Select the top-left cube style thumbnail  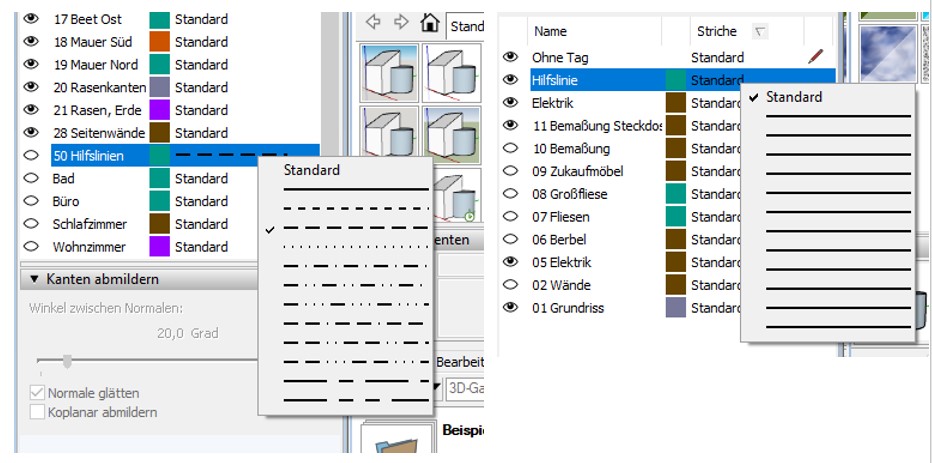point(388,71)
